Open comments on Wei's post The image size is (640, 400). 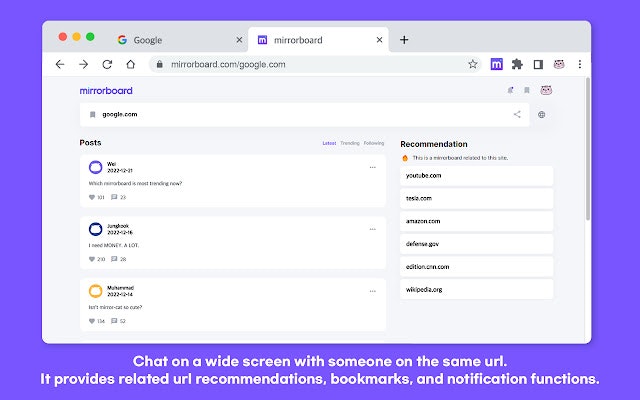click(x=114, y=197)
